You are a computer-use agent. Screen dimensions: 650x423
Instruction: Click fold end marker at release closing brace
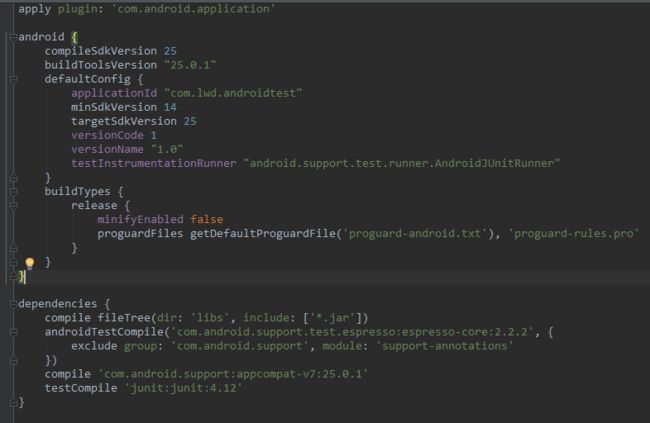pyautogui.click(x=13, y=248)
